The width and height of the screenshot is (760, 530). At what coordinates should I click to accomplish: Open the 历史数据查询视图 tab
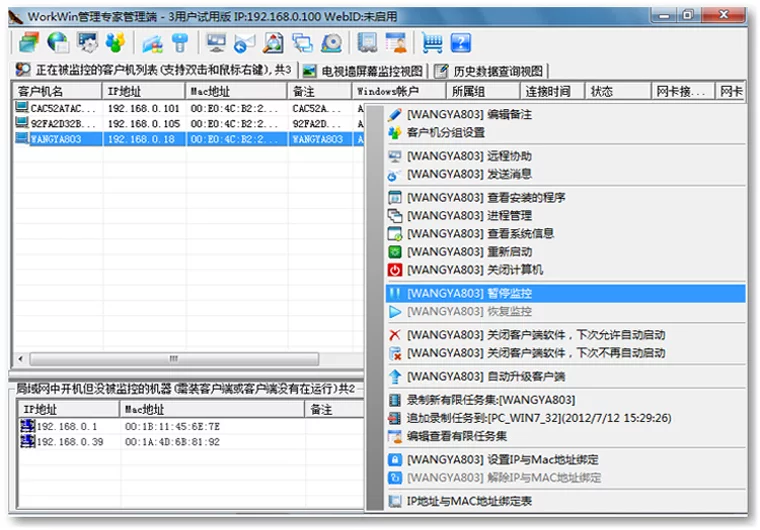(489, 71)
